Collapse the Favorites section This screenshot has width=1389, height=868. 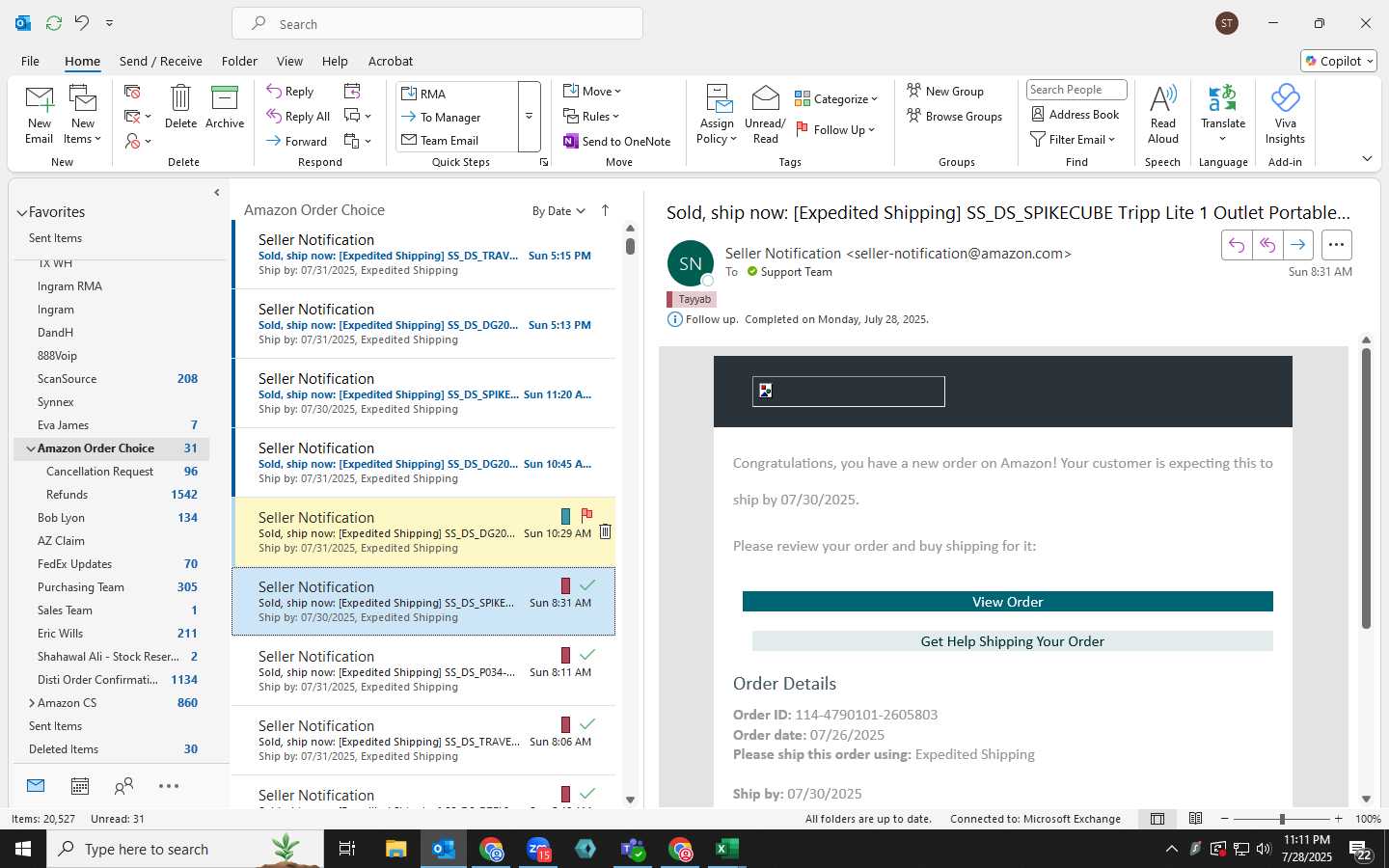(x=22, y=212)
